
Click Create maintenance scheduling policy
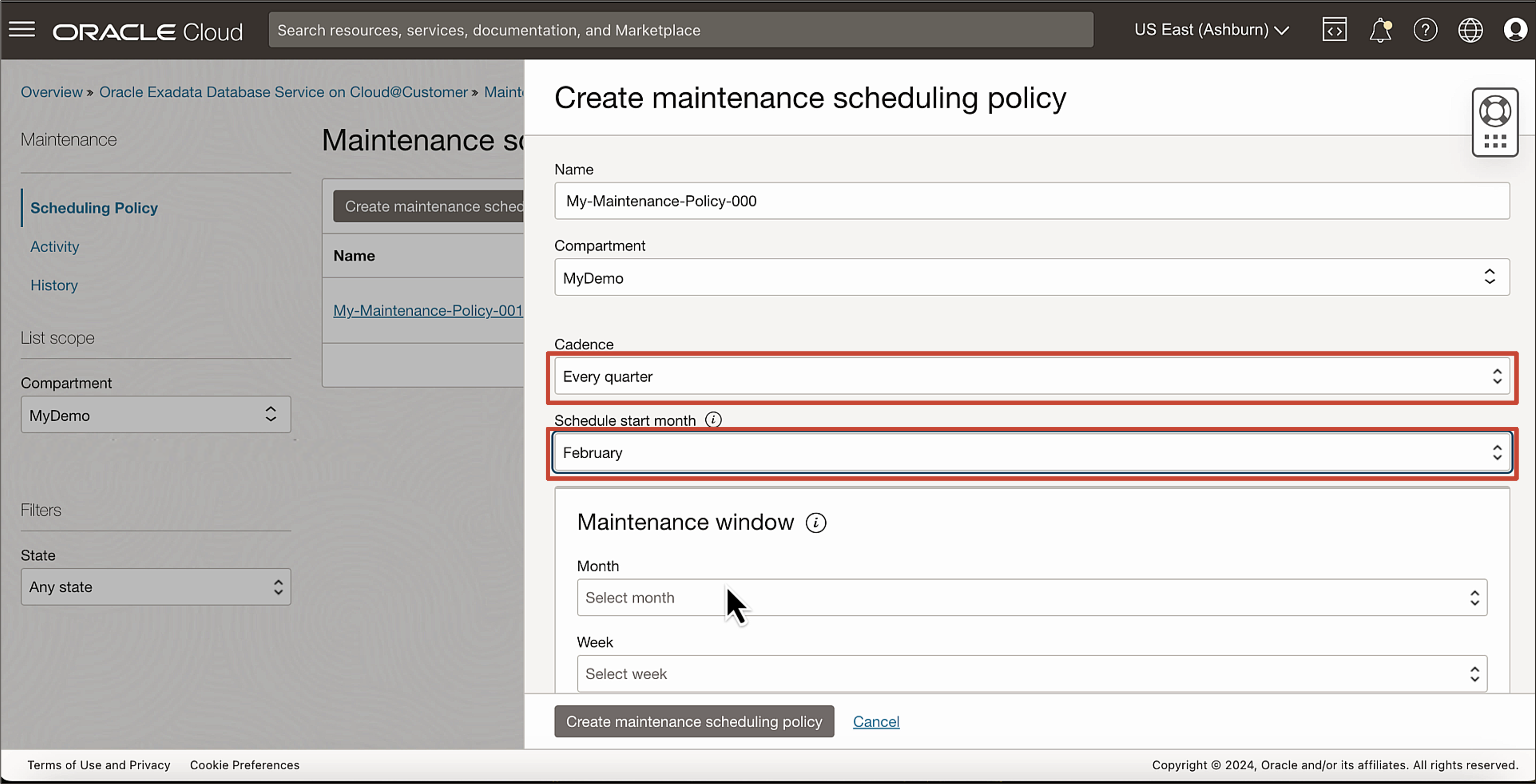694,721
